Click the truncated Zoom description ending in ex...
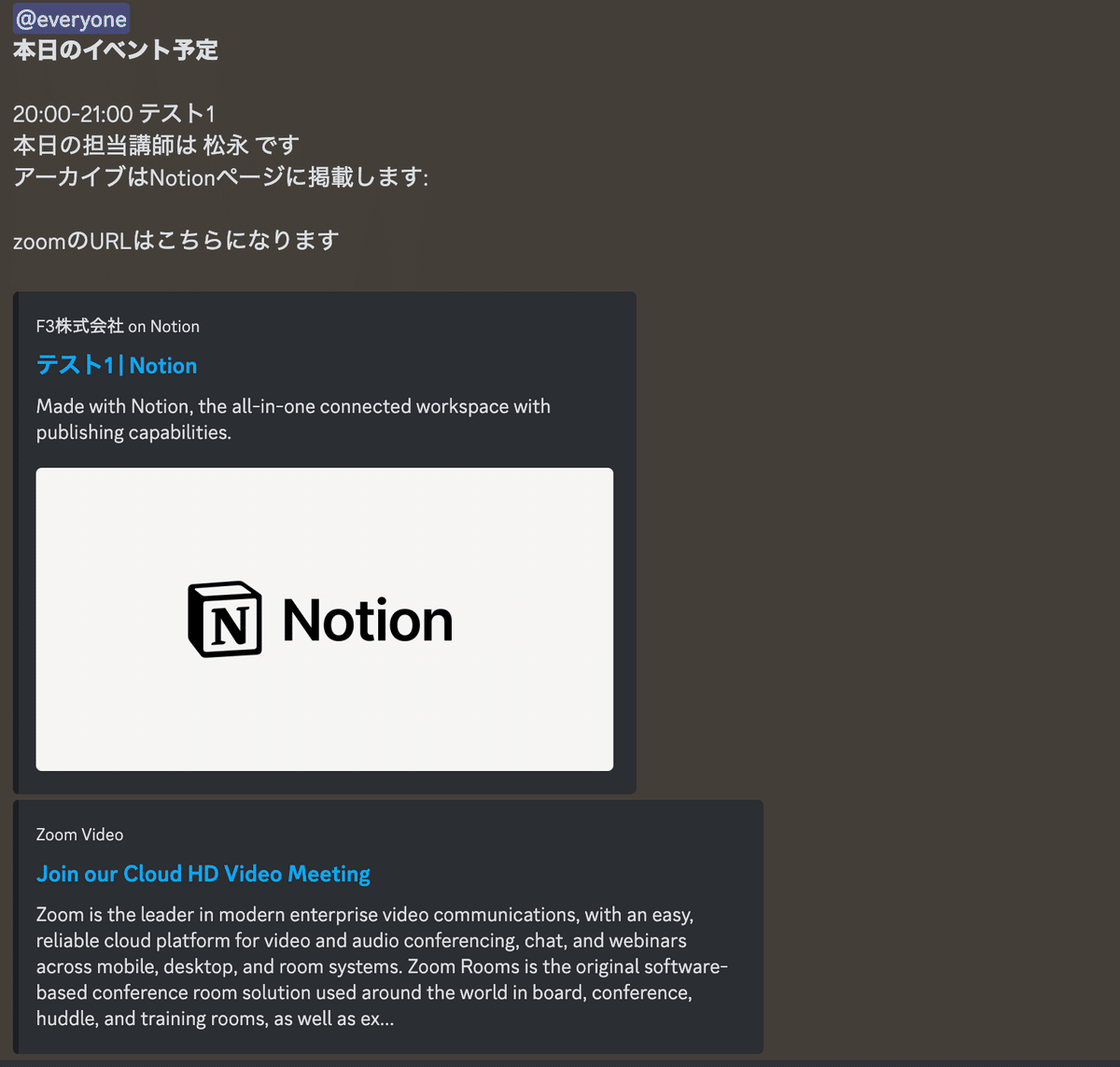Screen dimensions: 1120x1067 coord(215,1018)
